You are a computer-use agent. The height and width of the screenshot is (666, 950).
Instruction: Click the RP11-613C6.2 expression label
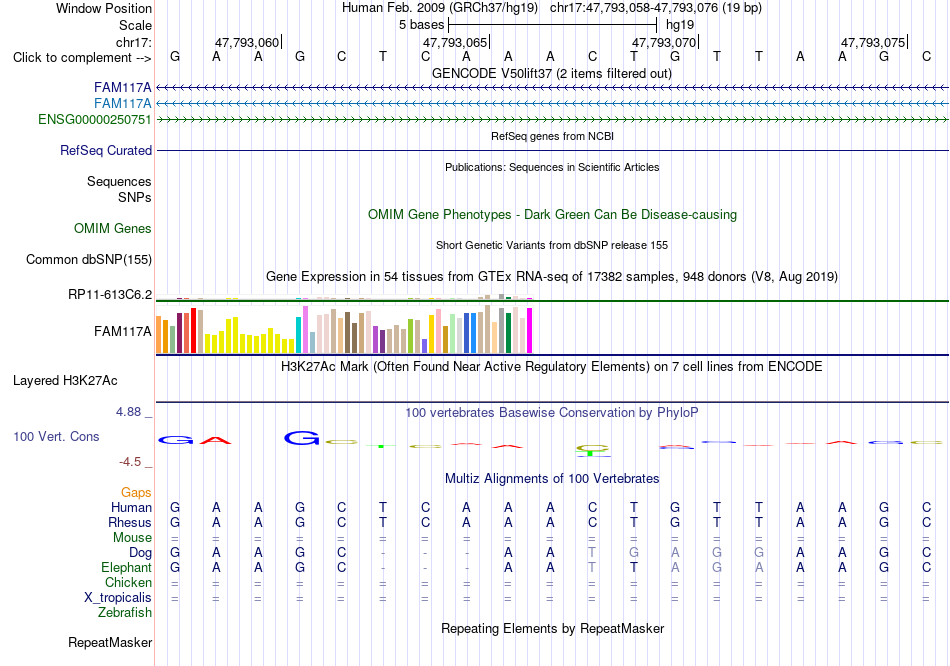tap(110, 295)
